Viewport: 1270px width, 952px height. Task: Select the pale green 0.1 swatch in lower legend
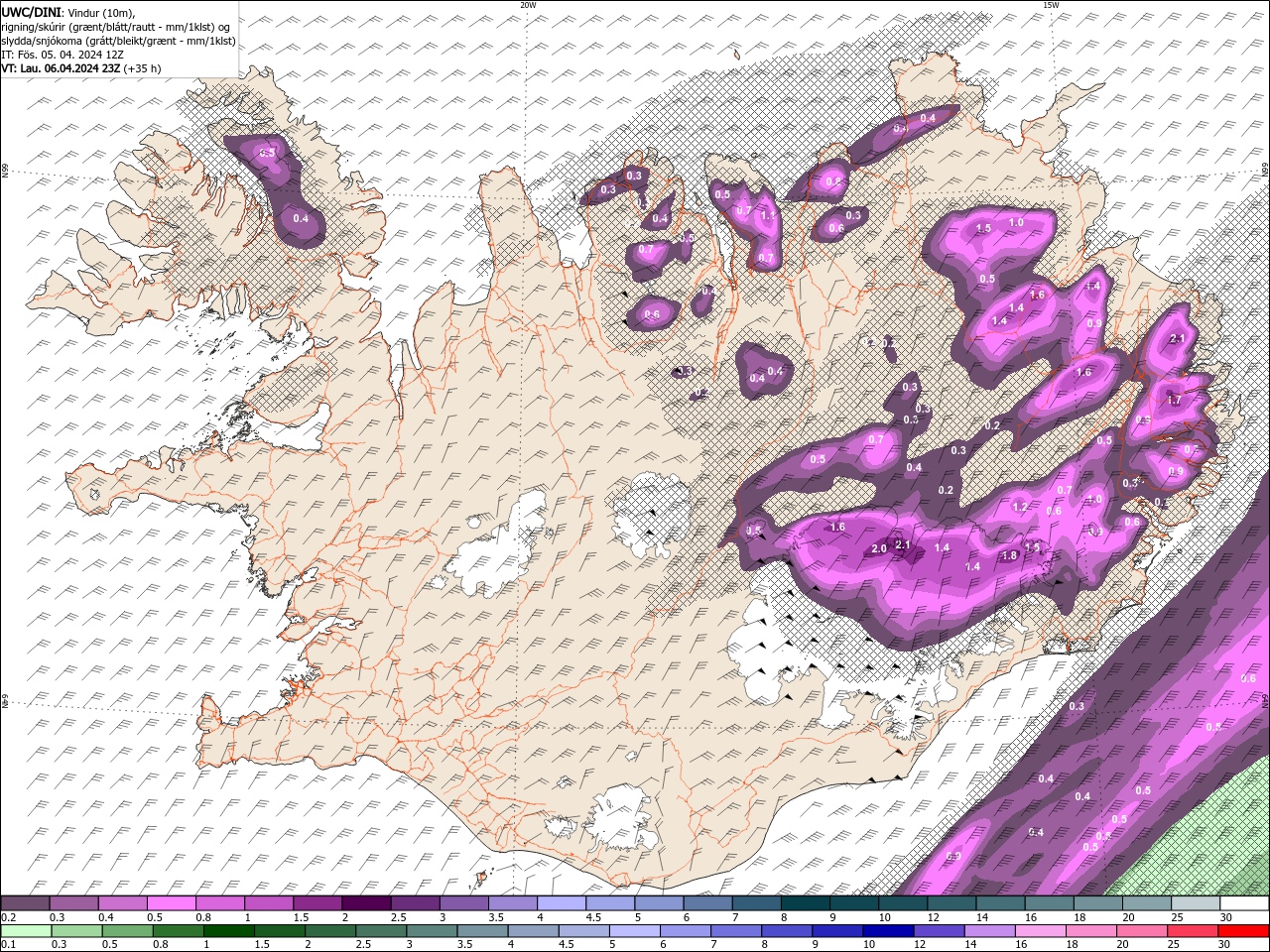[26, 931]
